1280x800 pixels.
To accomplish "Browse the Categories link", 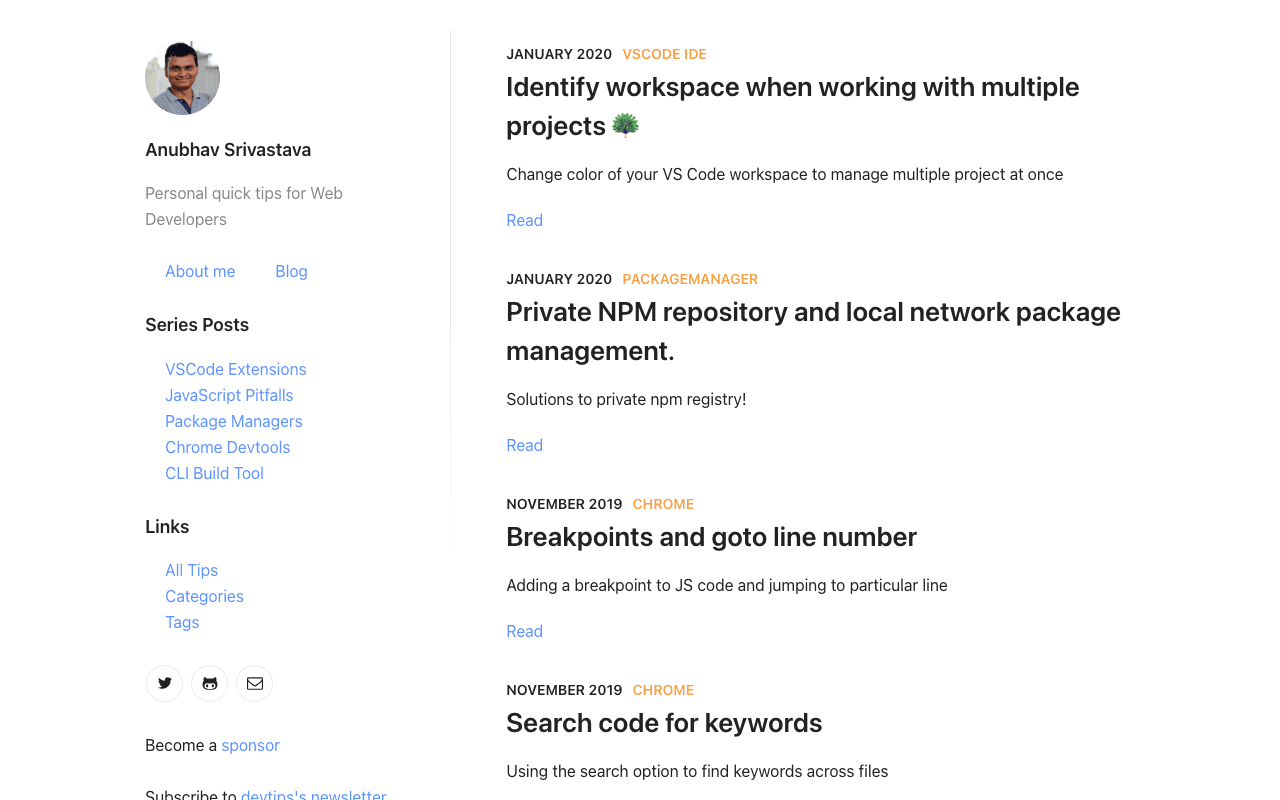I will pyautogui.click(x=204, y=596).
